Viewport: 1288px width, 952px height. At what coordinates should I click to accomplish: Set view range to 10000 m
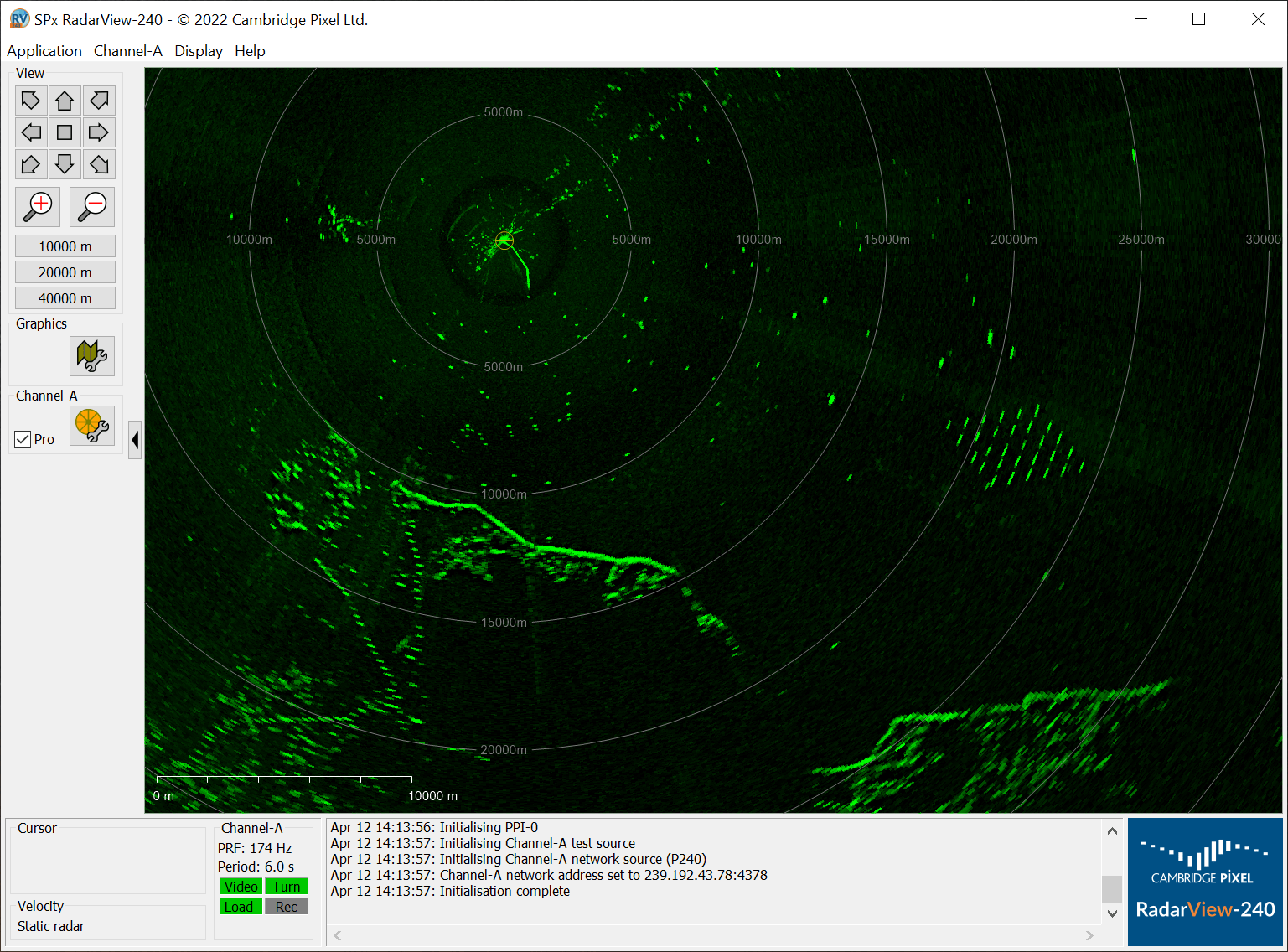point(65,246)
